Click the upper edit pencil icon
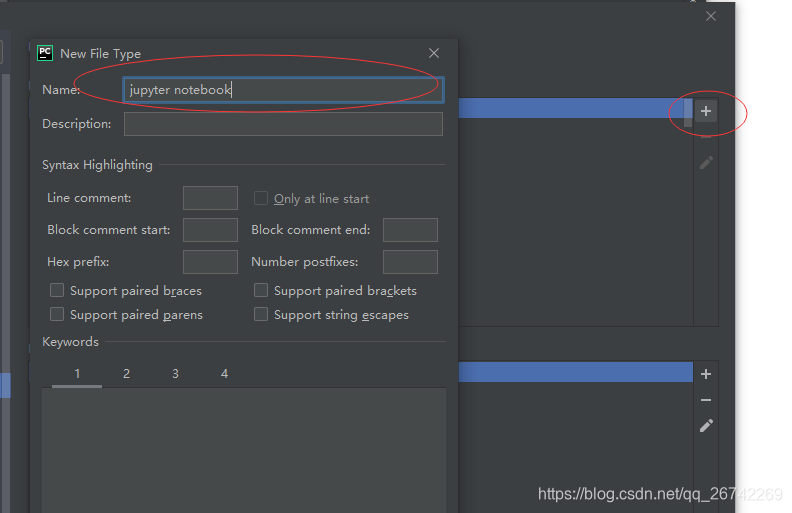The height and width of the screenshot is (513, 792). pos(706,163)
